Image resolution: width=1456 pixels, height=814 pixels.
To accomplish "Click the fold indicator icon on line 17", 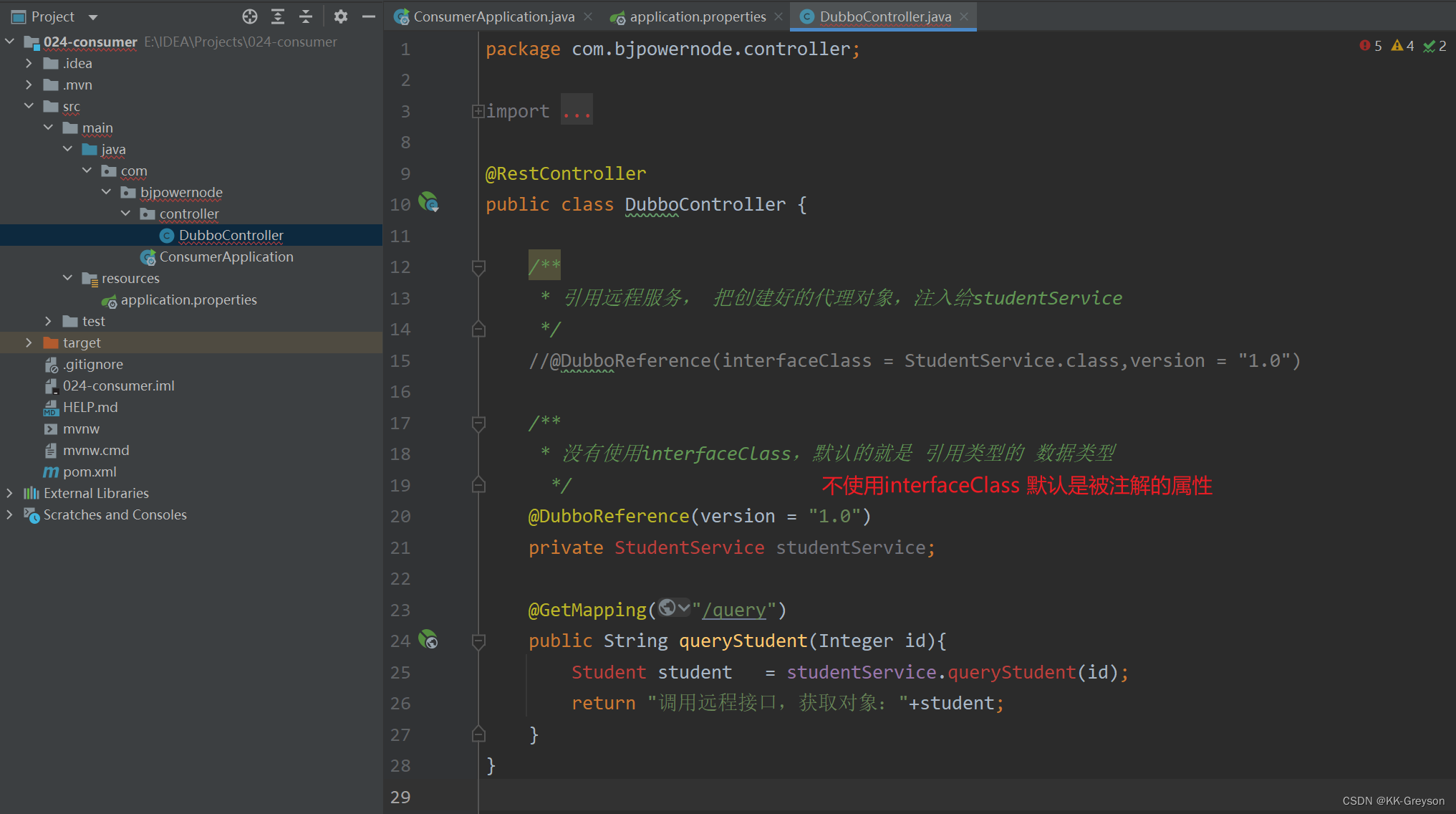I will (x=478, y=423).
